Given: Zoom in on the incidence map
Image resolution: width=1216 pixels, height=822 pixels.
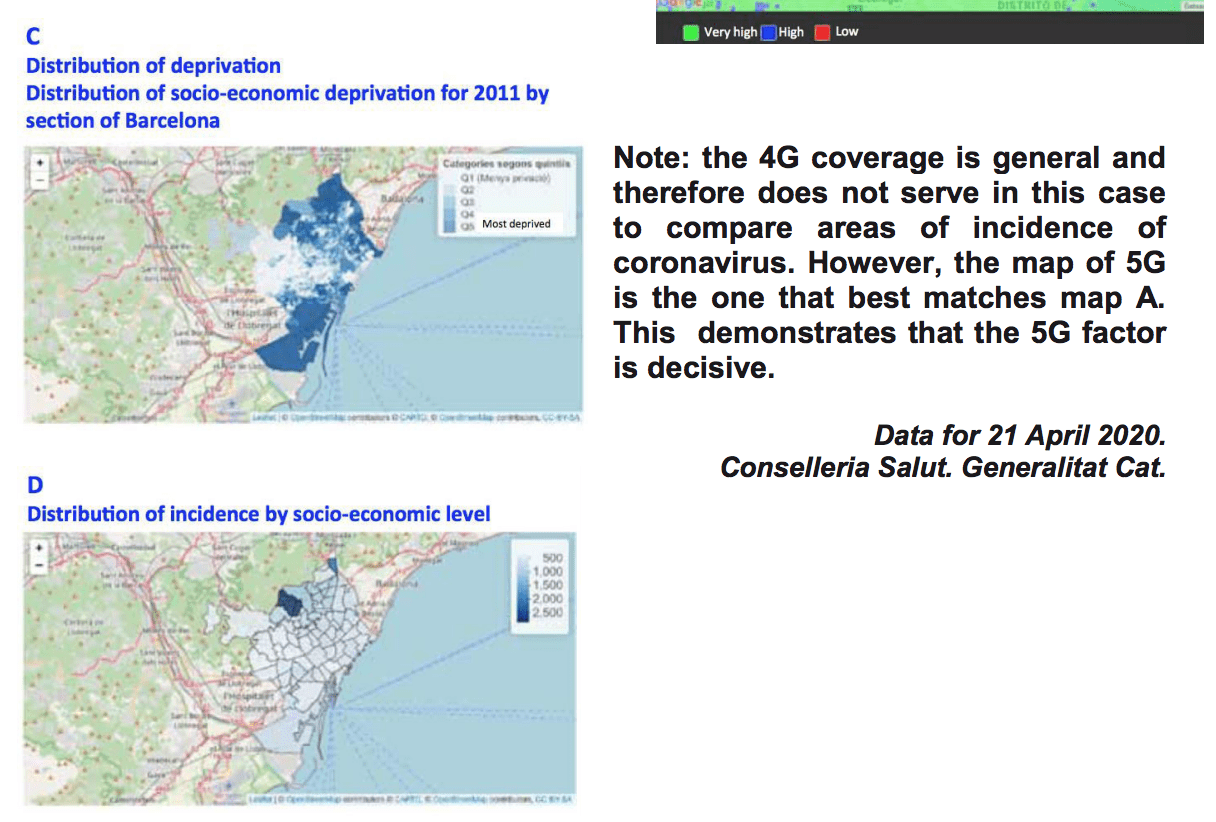Looking at the screenshot, I should [39, 548].
